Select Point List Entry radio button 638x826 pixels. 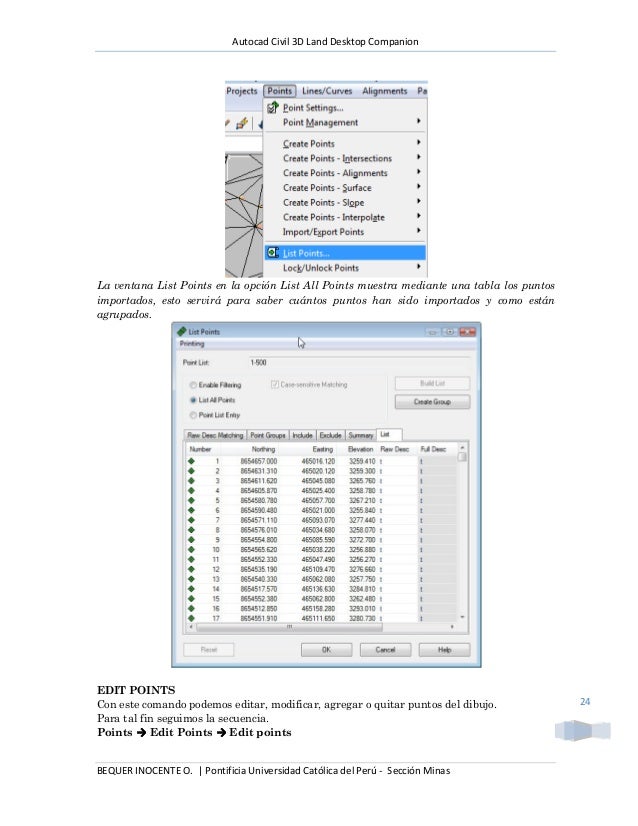(193, 415)
